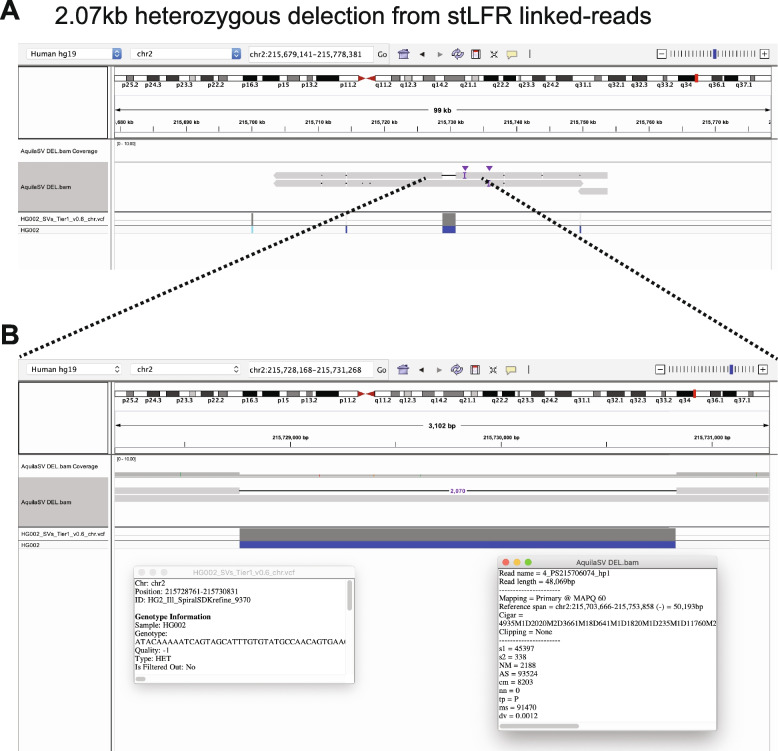Click centromere on panel A ideogram
Image resolution: width=778 pixels, height=751 pixels.
coord(367,78)
